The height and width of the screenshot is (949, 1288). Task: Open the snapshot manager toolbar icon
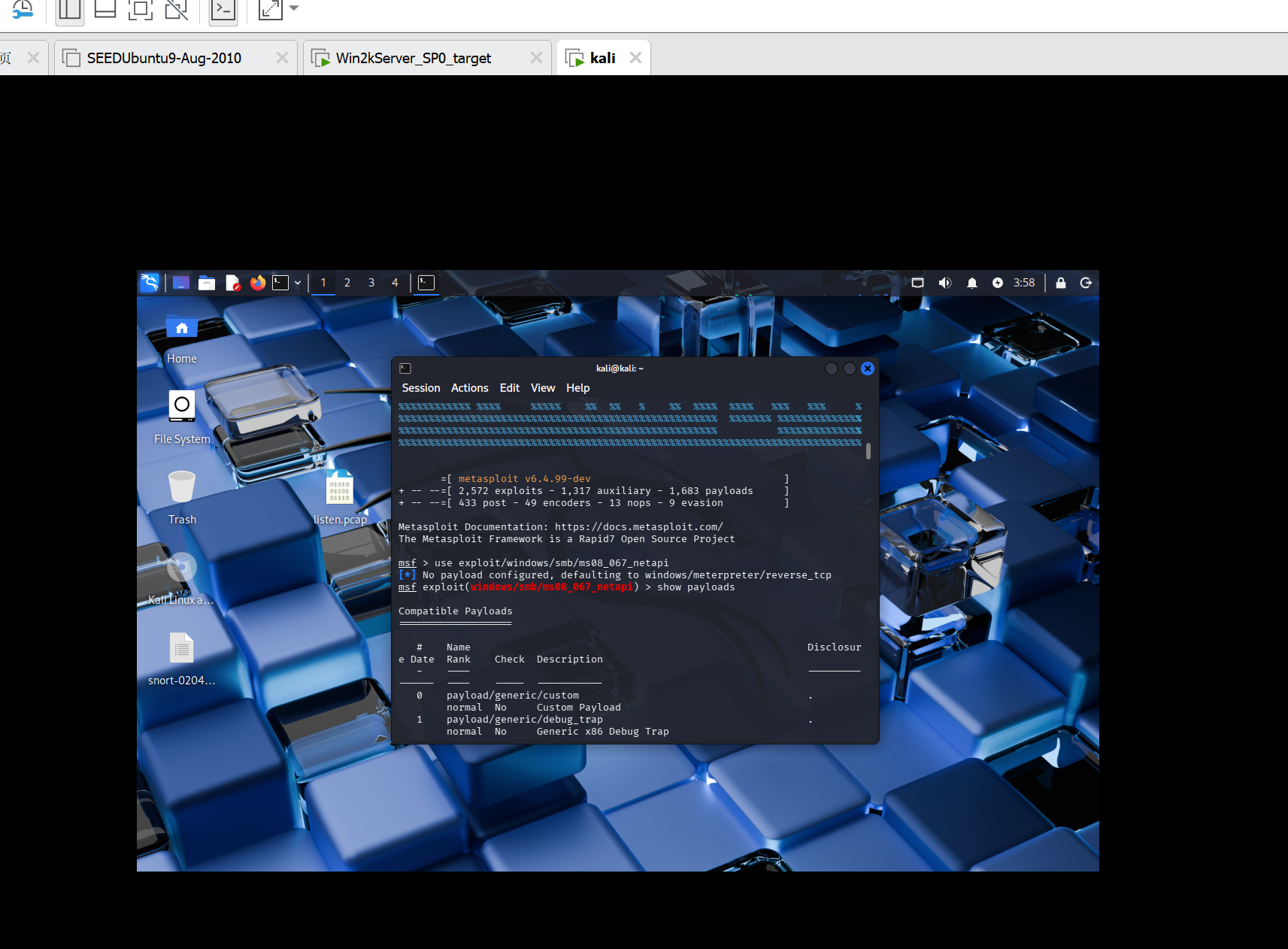(23, 9)
